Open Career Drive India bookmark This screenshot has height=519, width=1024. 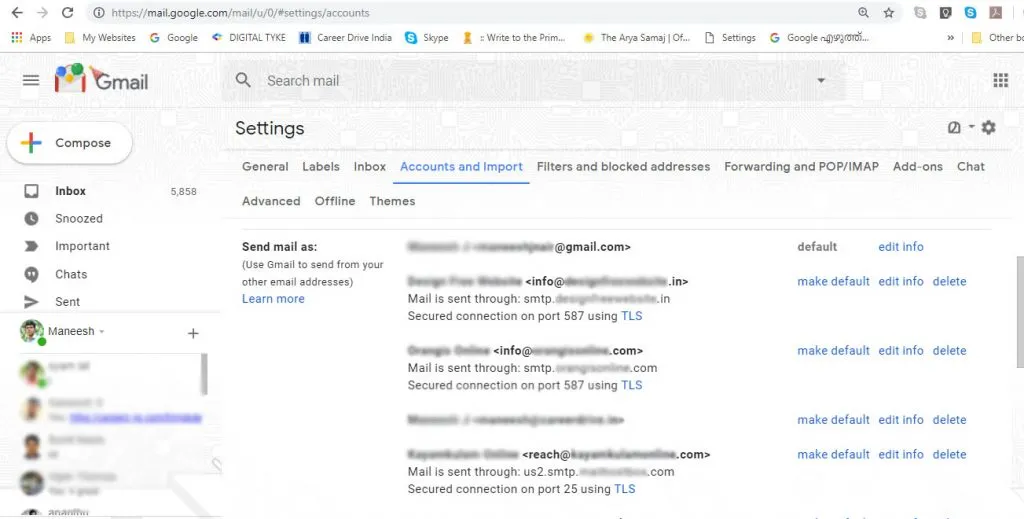pos(345,38)
